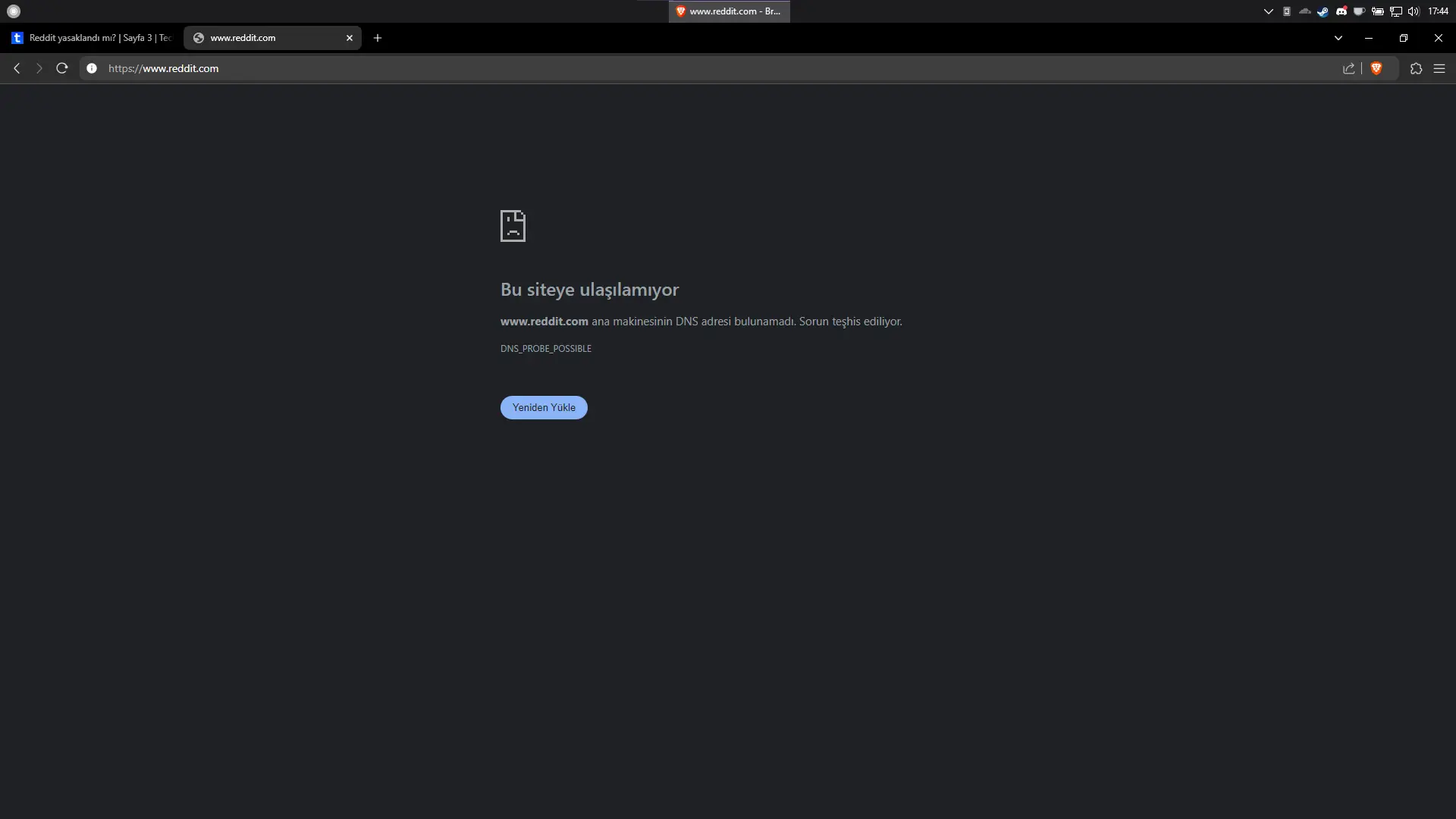Click the forward navigation arrow

tap(39, 68)
